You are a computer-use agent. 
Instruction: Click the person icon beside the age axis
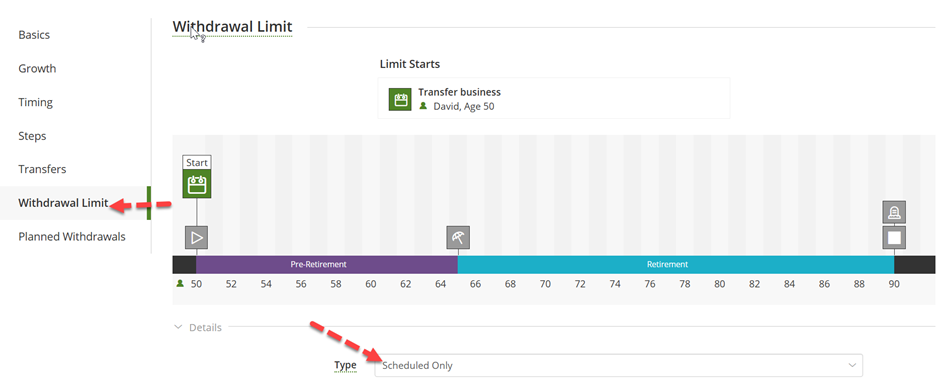click(180, 284)
